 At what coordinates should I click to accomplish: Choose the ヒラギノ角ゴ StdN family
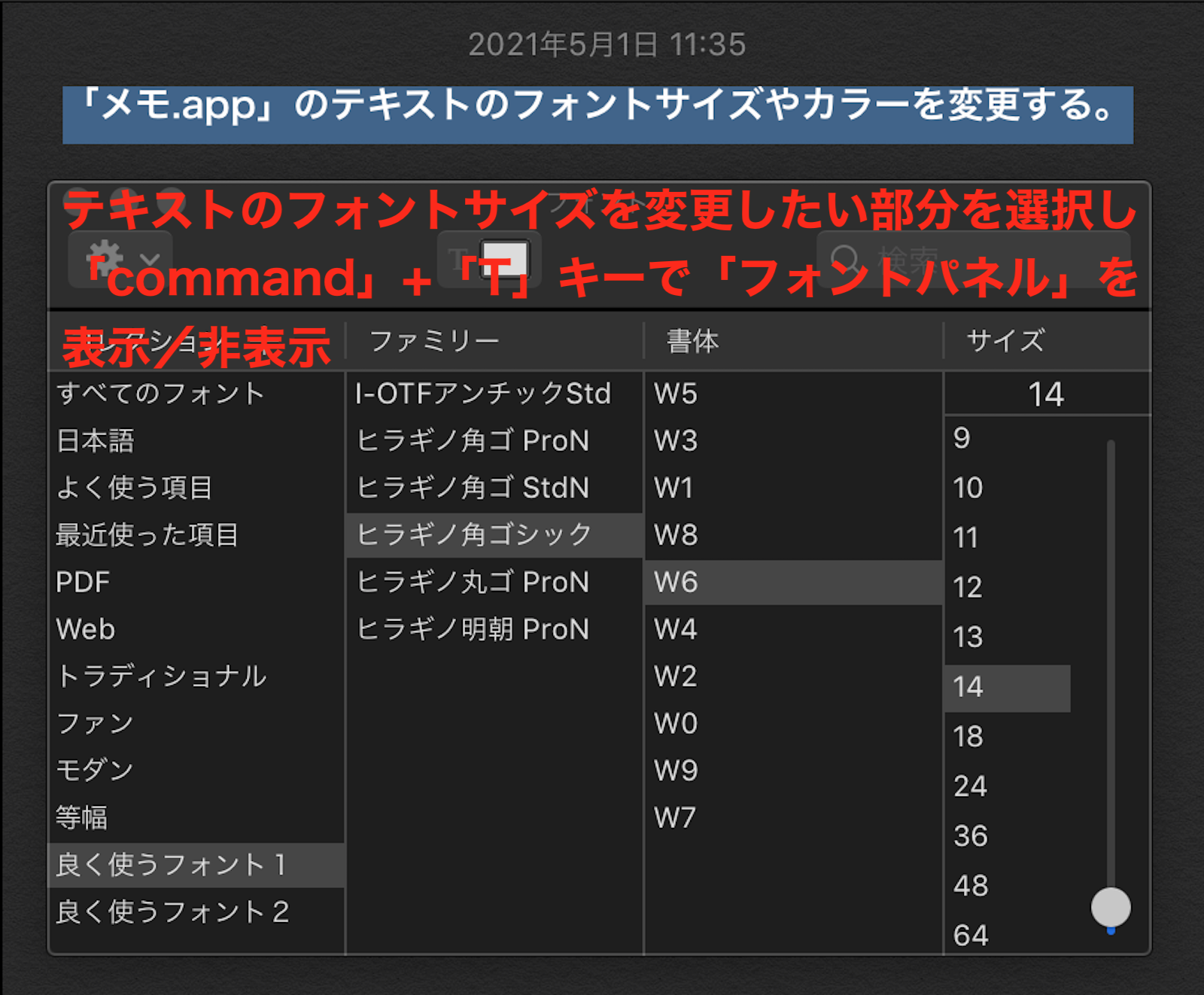click(x=494, y=488)
